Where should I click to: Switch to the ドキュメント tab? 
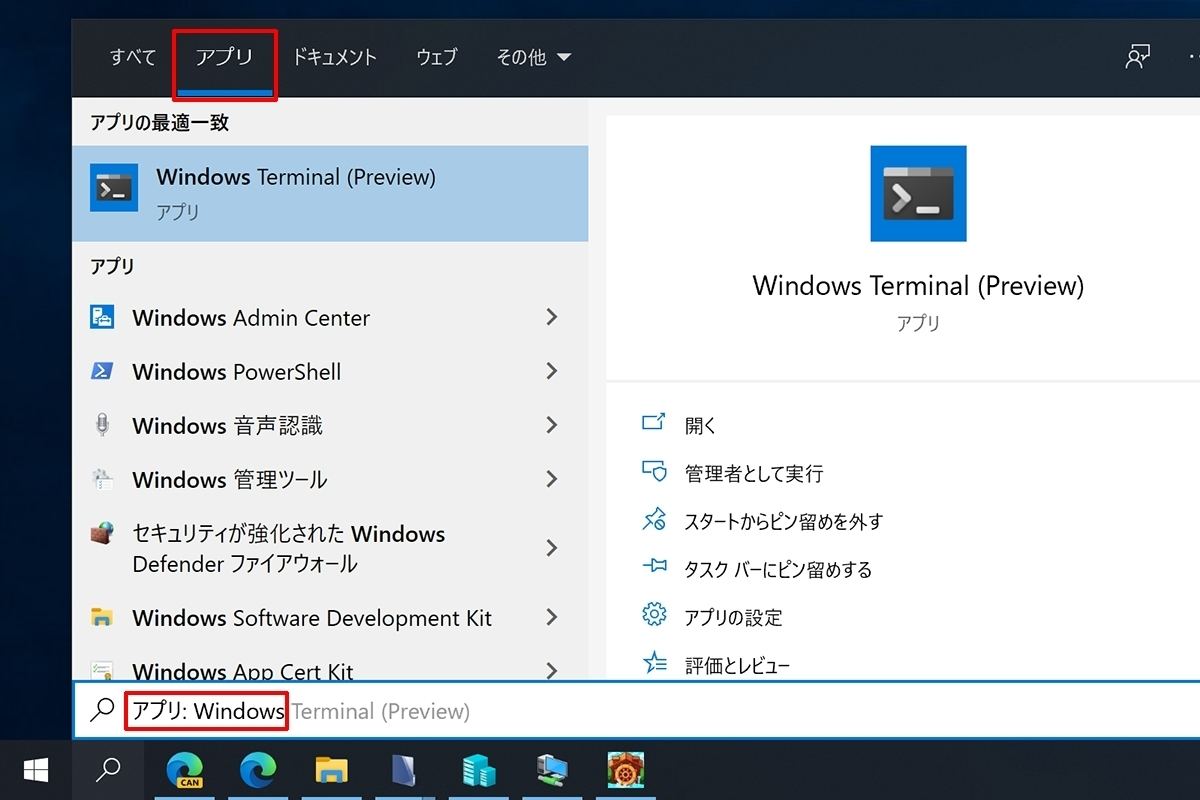pyautogui.click(x=334, y=57)
